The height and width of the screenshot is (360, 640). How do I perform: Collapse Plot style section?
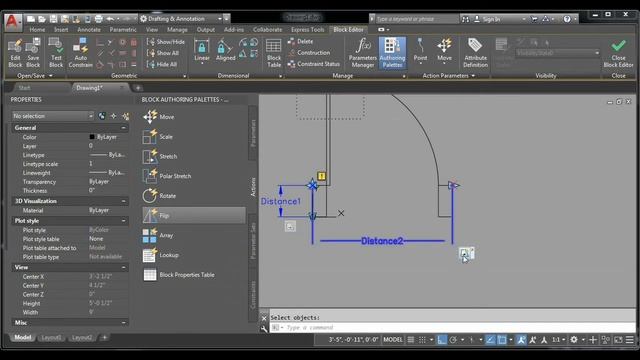pyautogui.click(x=123, y=221)
